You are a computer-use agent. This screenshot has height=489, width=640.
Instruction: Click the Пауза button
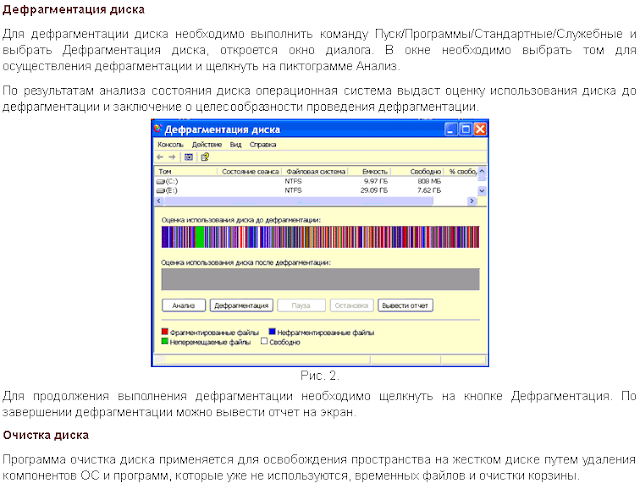point(301,305)
